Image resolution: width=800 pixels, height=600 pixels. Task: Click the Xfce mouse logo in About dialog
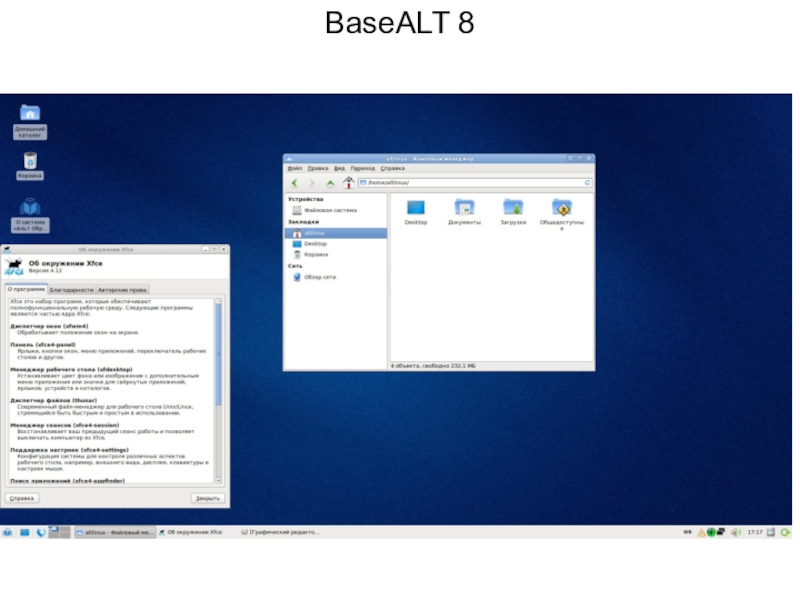coord(14,267)
